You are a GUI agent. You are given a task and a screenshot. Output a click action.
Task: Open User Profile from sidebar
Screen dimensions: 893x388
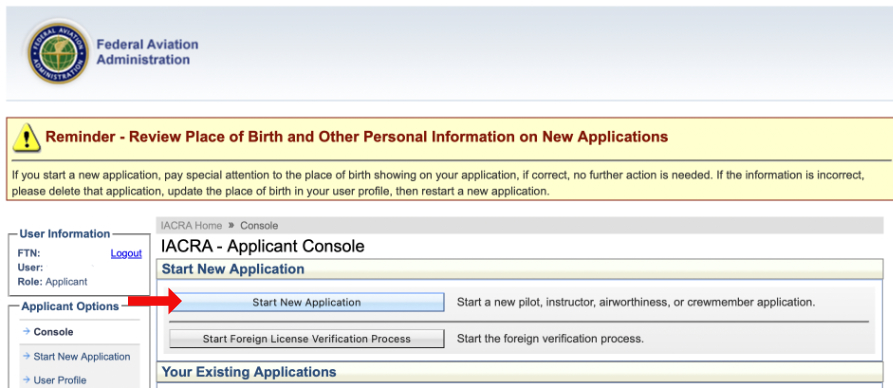(x=60, y=380)
